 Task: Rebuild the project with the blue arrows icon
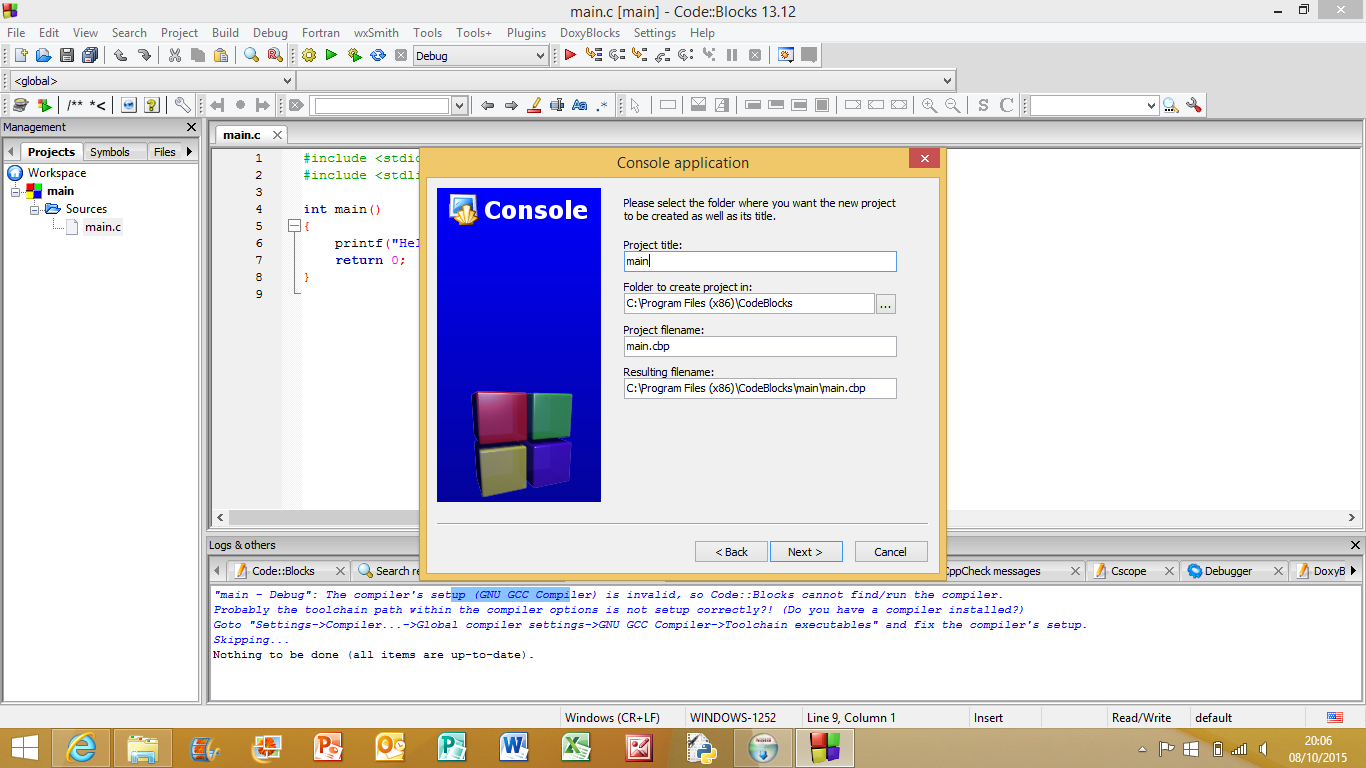point(377,55)
